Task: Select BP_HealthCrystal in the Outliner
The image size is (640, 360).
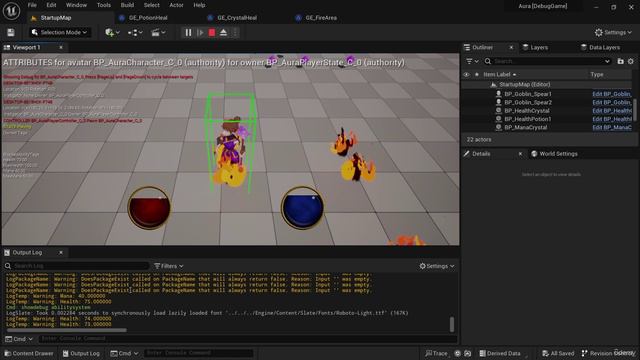Action: pos(527,111)
